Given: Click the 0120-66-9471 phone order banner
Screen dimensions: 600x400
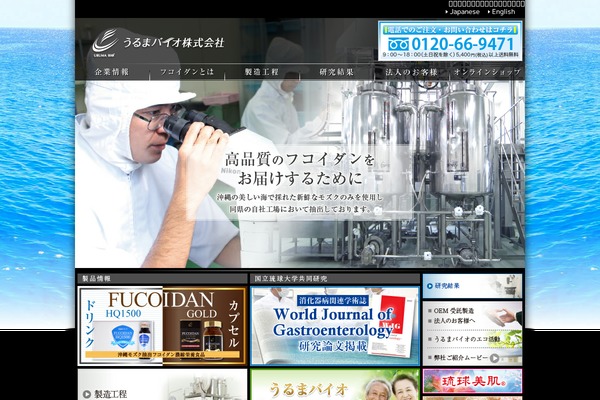Looking at the screenshot, I should click(450, 41).
